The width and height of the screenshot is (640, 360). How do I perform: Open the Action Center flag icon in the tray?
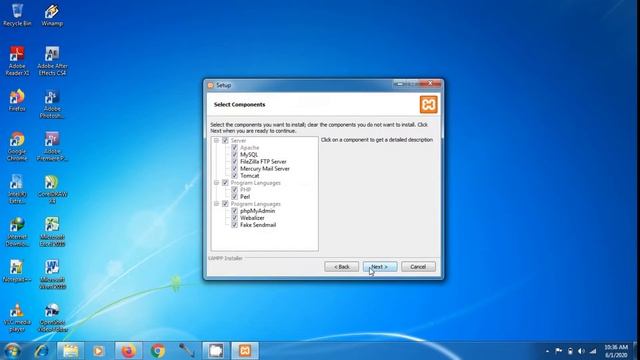click(558, 351)
